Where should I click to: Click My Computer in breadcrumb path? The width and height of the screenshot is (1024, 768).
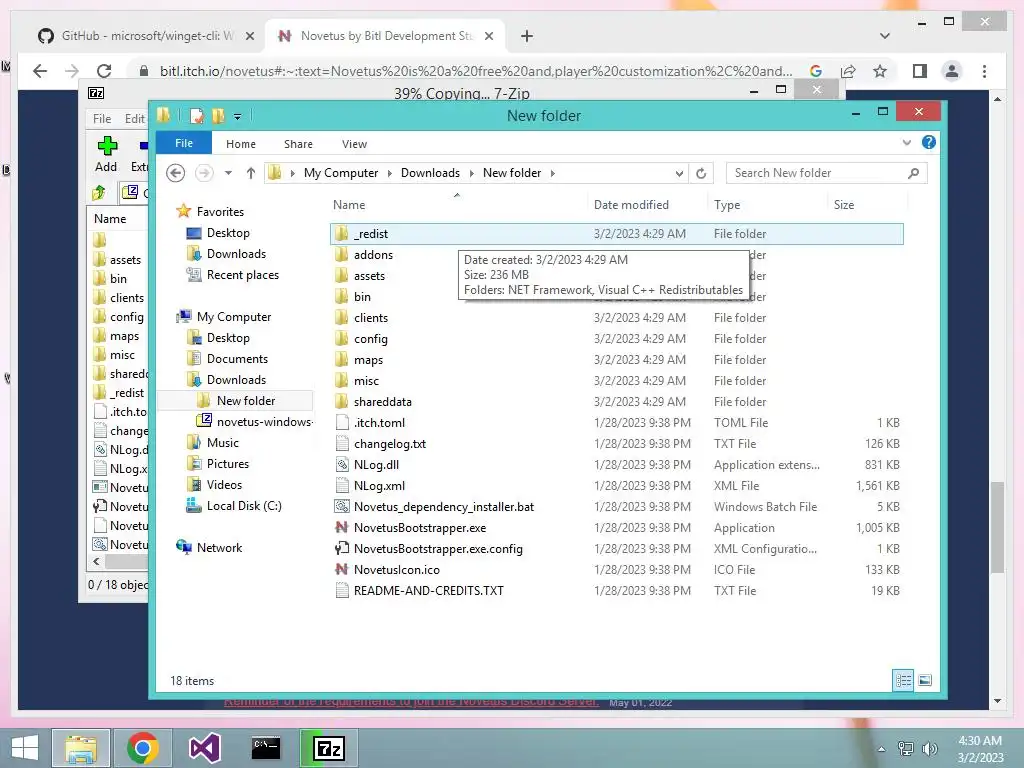tap(341, 173)
